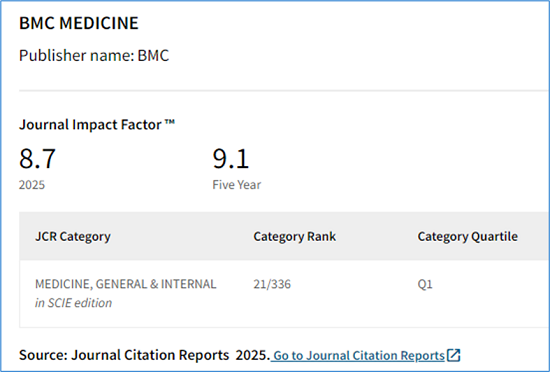This screenshot has width=550, height=372.
Task: Select the BMC MEDICINE journal title
Action: (x=79, y=23)
